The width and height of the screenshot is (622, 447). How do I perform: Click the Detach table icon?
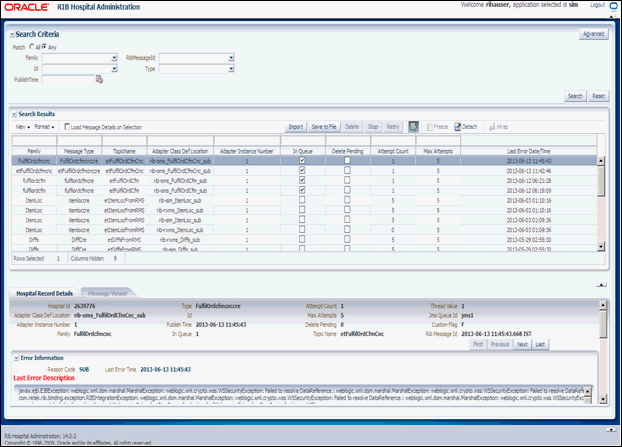click(x=457, y=127)
